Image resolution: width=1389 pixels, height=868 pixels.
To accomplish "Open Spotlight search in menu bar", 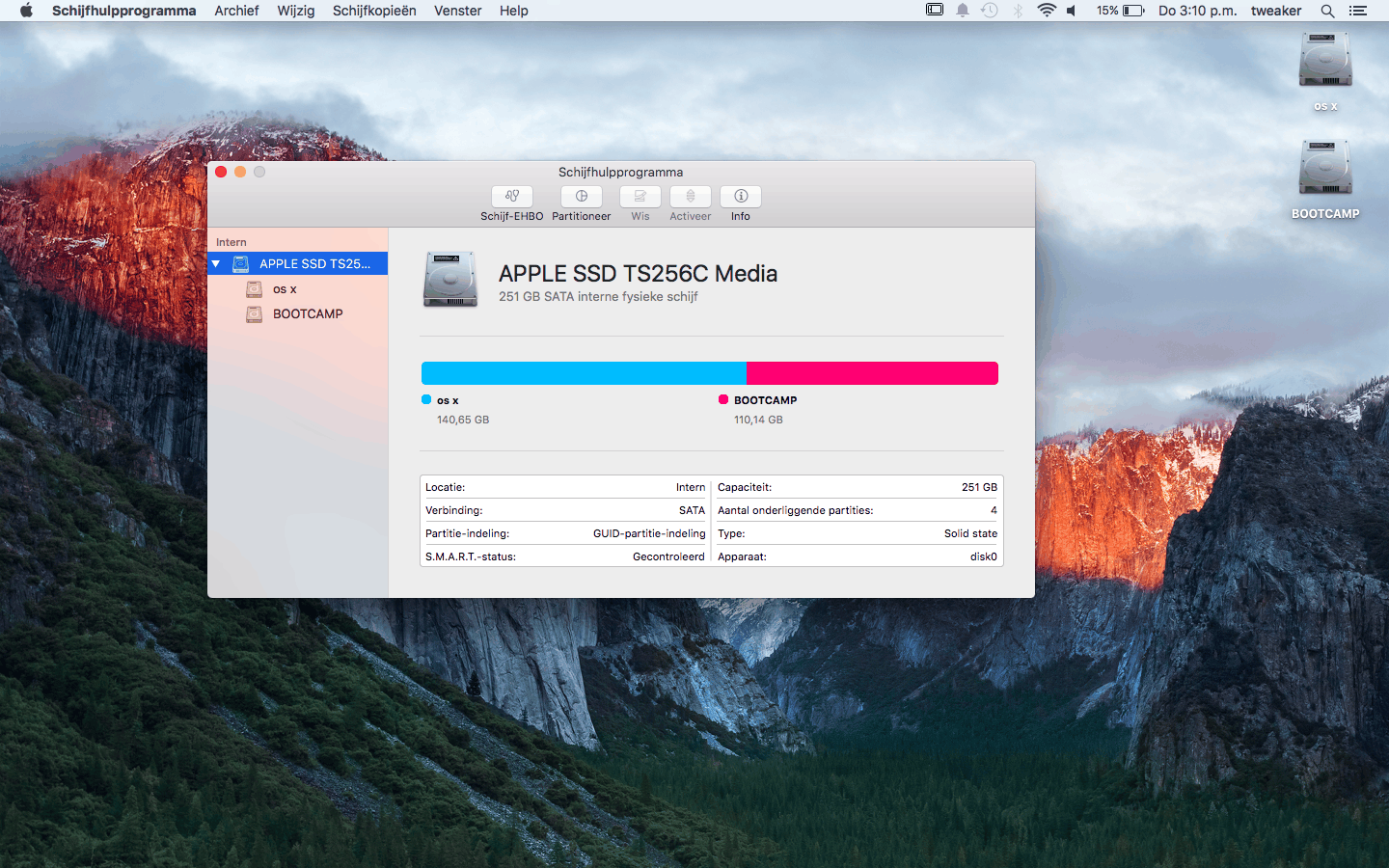I will 1328,11.
